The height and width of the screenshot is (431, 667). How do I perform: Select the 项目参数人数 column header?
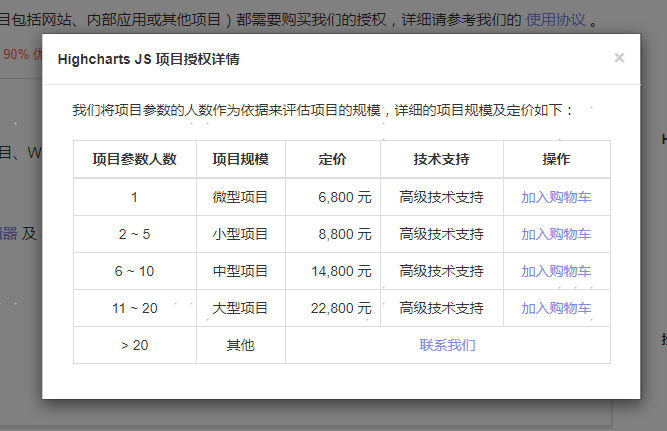135,159
